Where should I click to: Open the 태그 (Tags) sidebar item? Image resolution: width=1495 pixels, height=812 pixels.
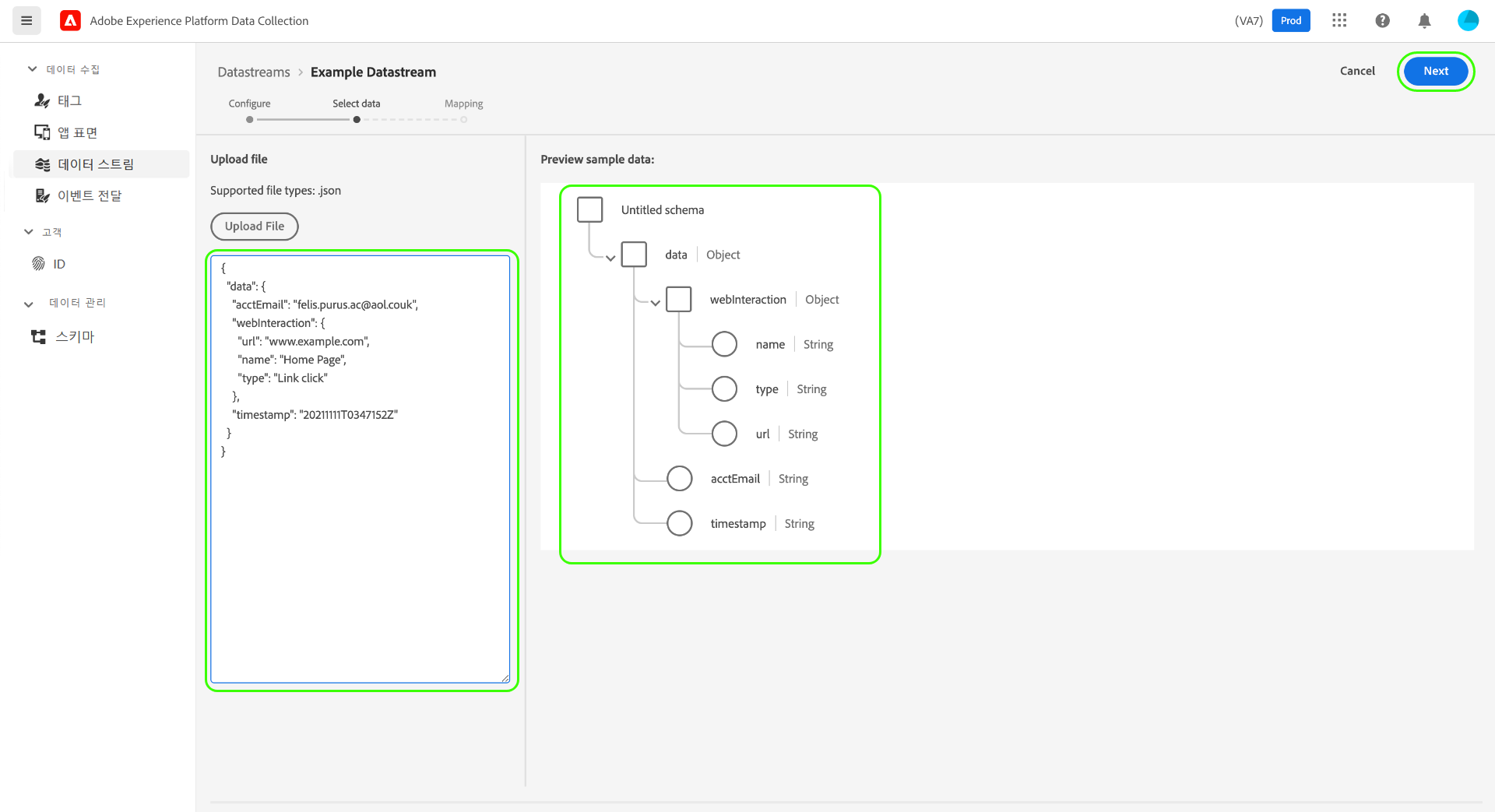[x=69, y=100]
